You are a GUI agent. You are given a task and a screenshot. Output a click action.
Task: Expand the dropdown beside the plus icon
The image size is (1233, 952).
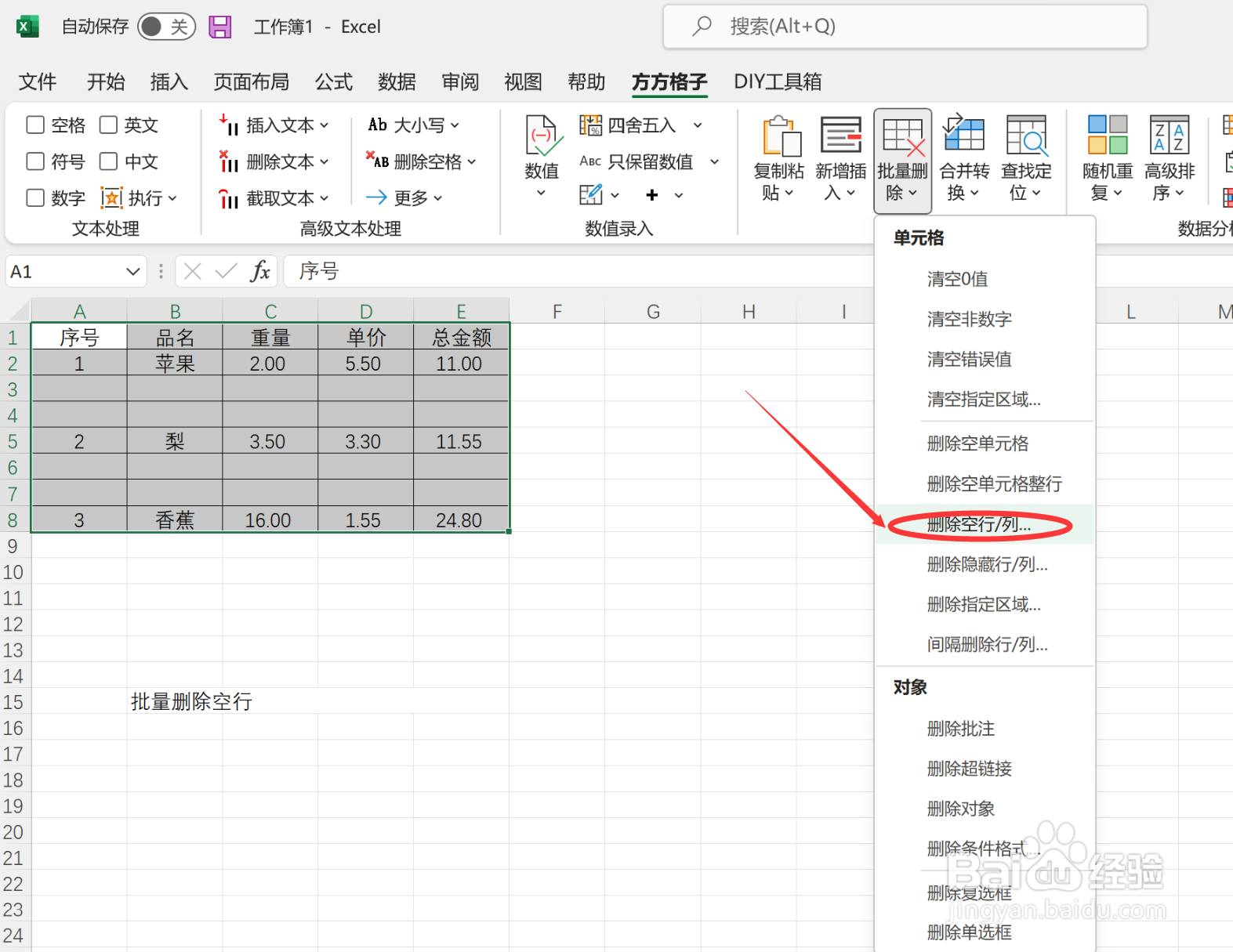[x=679, y=195]
